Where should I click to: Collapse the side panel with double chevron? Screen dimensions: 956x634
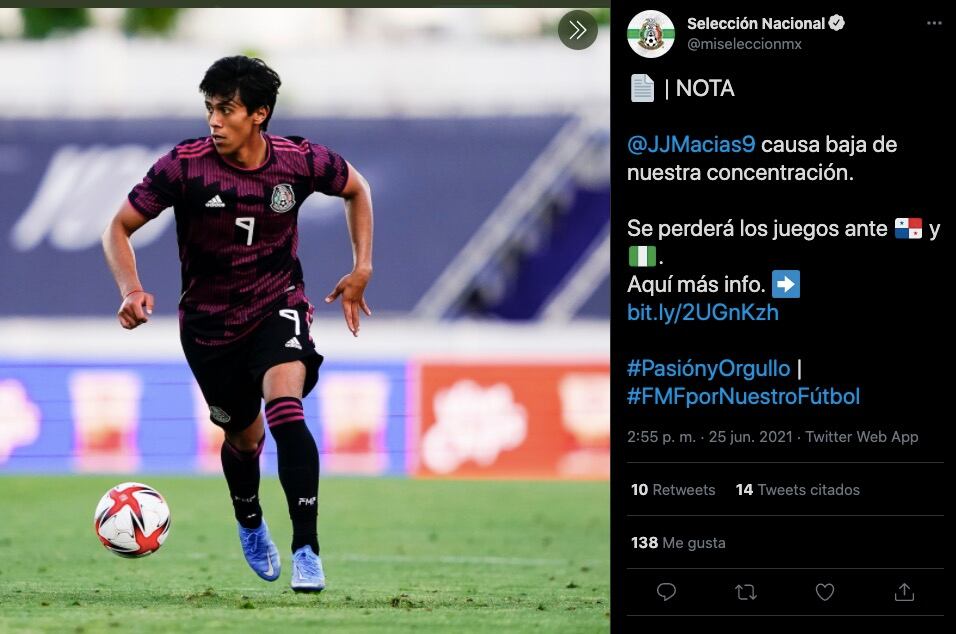[577, 30]
